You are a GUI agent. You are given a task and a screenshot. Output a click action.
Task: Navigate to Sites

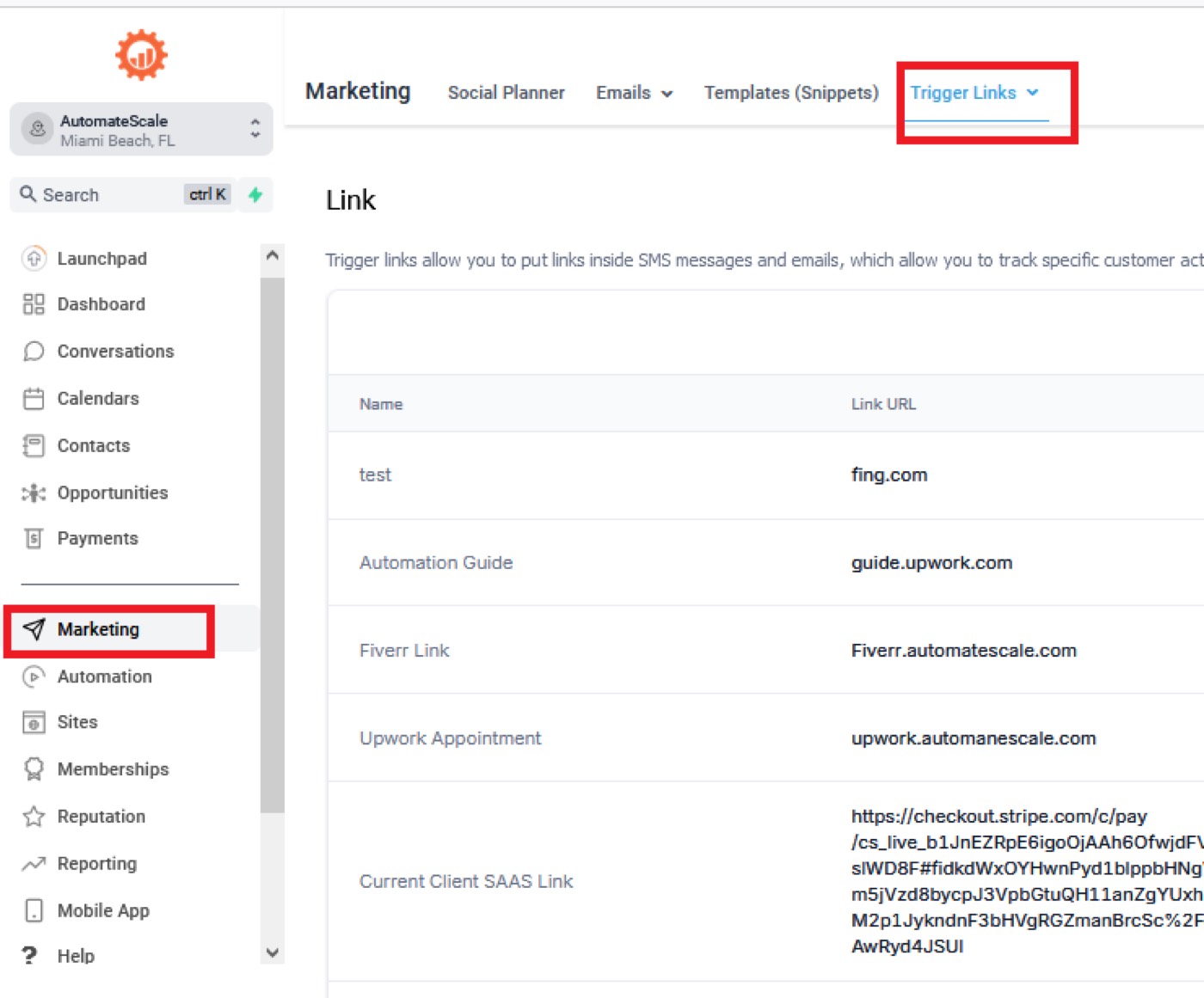tap(77, 722)
